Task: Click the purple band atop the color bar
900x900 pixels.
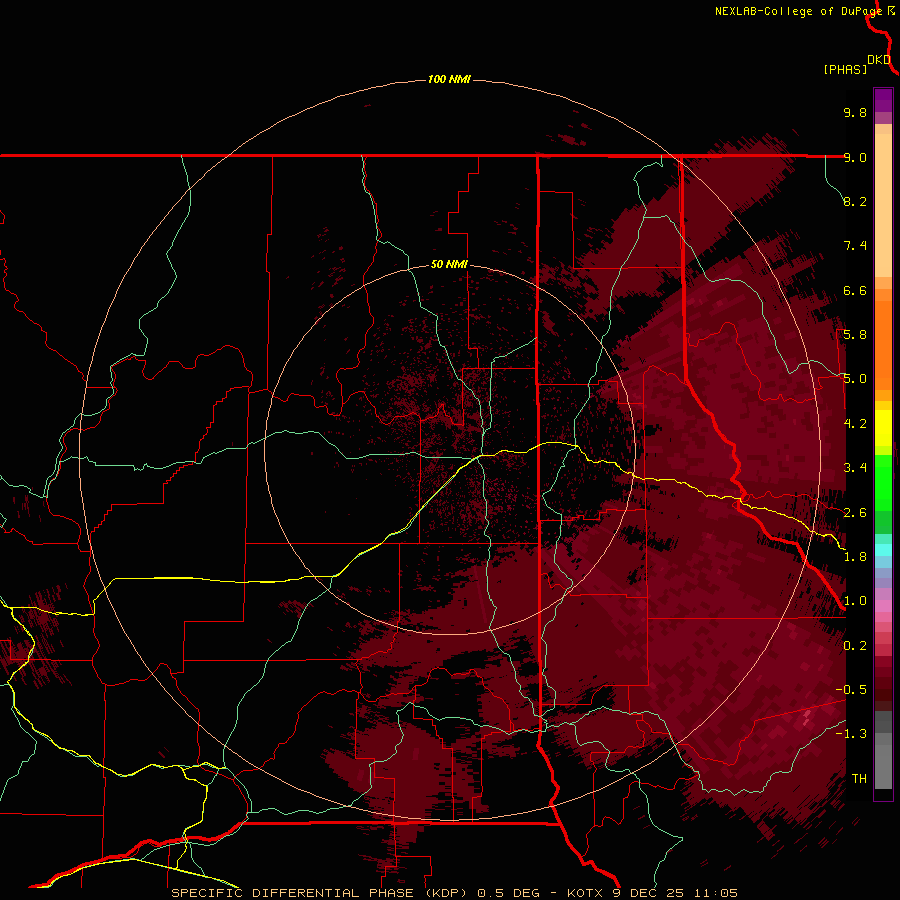Action: (883, 100)
